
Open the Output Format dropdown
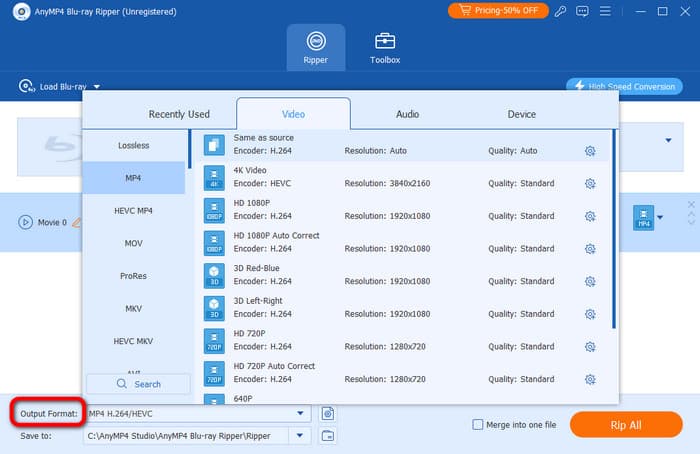point(300,413)
